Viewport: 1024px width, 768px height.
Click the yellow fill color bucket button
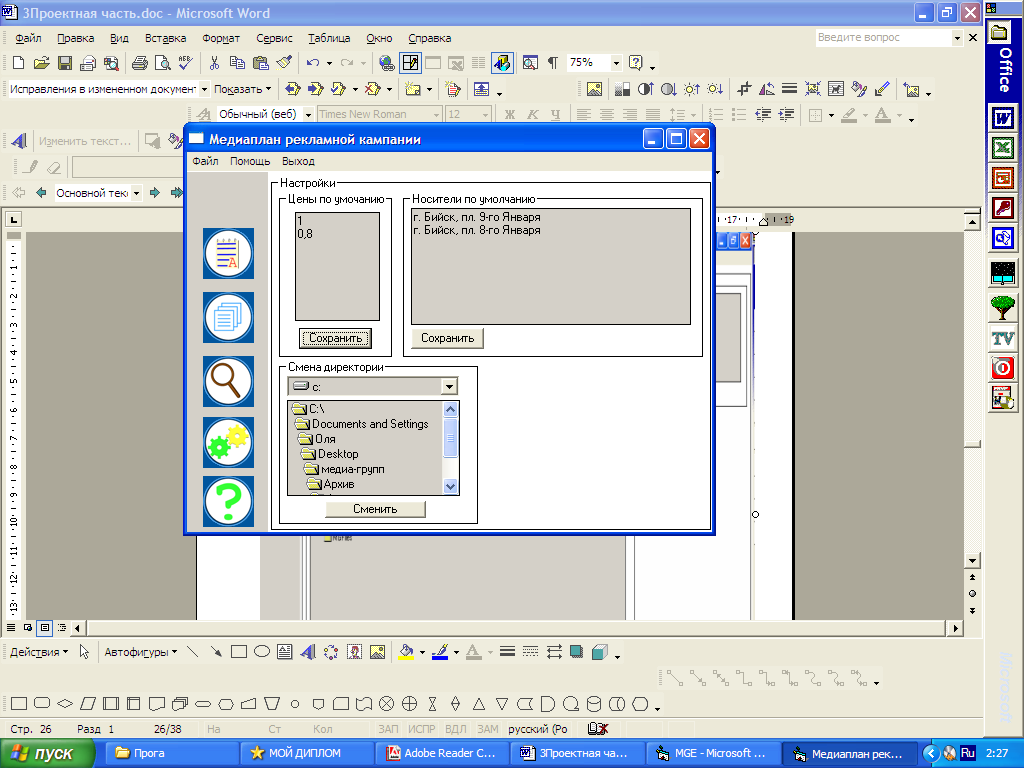coord(406,652)
